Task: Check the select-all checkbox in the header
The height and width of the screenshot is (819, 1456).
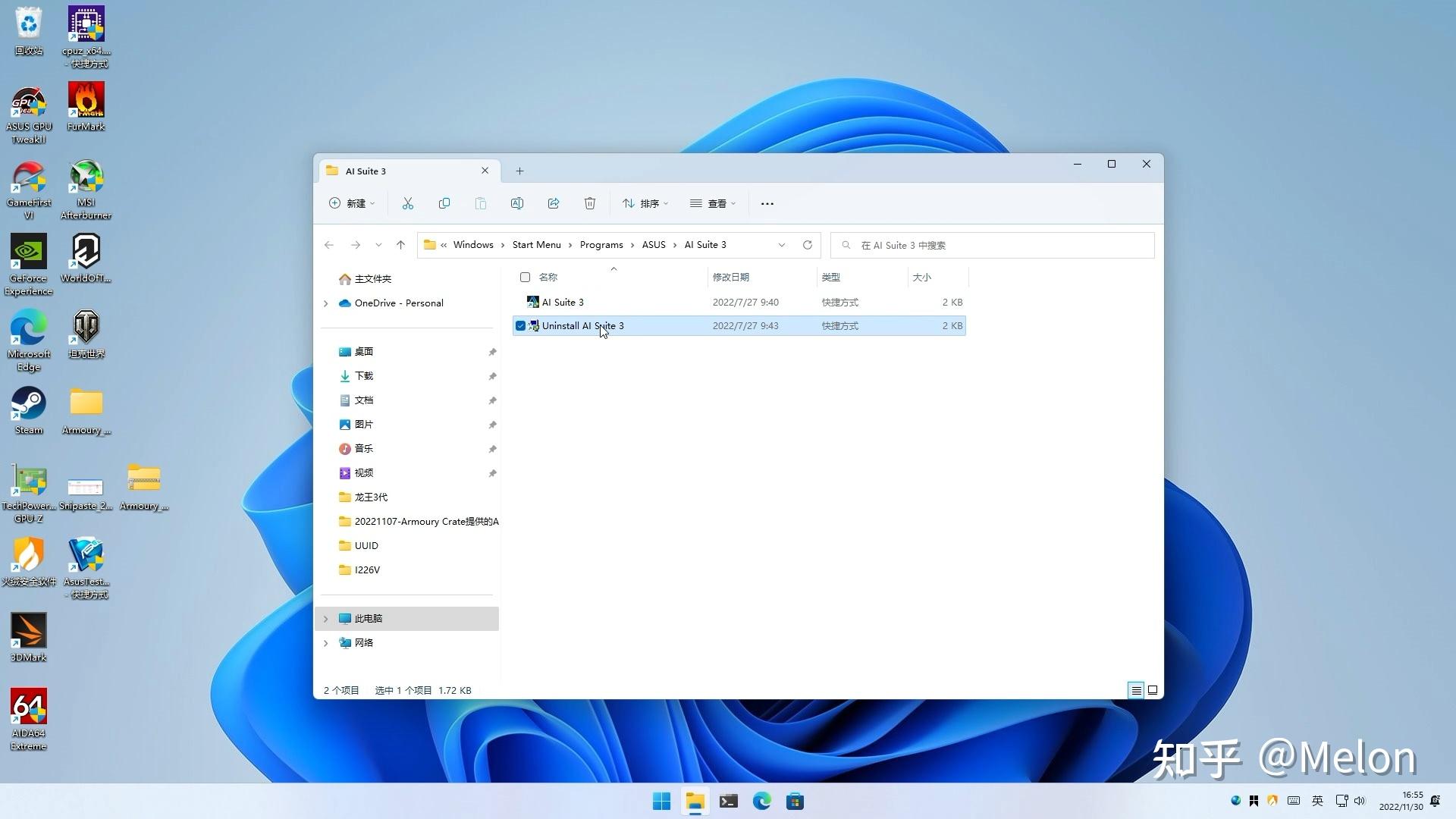Action: (x=525, y=278)
